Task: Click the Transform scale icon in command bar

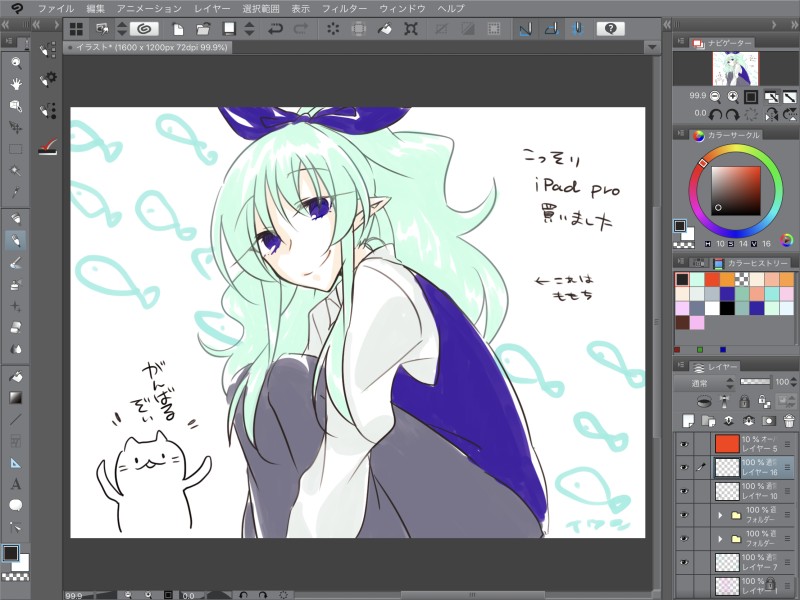Action: 411,29
